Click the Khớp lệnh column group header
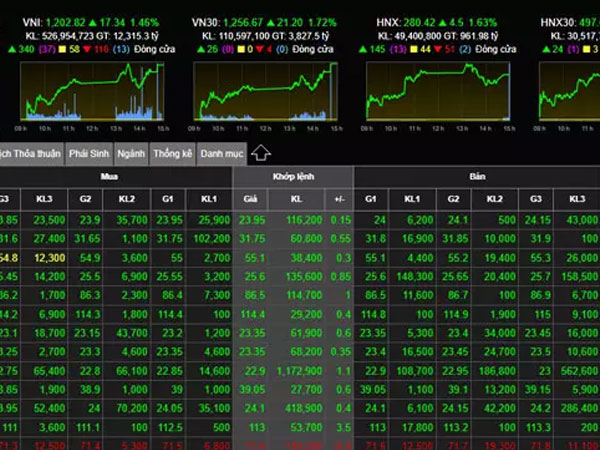The height and width of the screenshot is (450, 600). (x=292, y=176)
